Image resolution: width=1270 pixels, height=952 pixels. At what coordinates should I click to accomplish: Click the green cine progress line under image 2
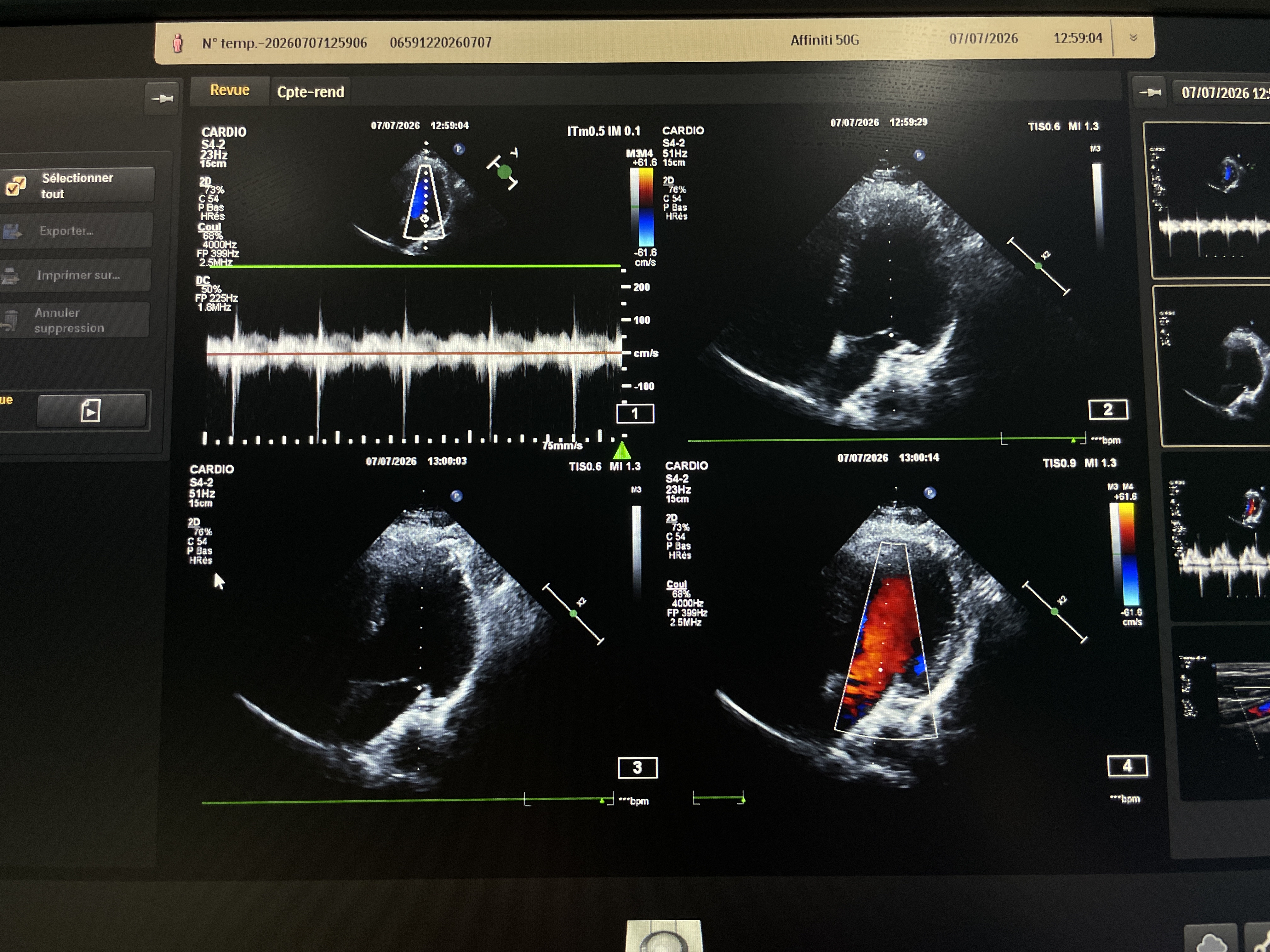[886, 439]
